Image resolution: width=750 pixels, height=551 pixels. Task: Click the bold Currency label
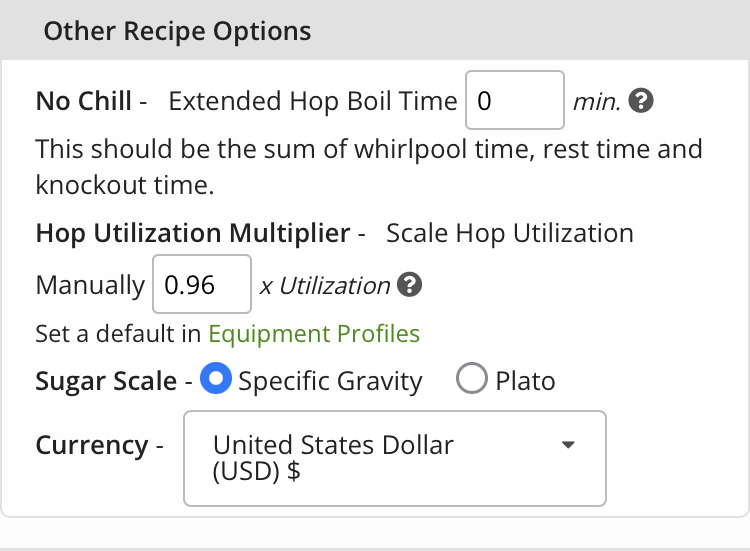(x=91, y=446)
